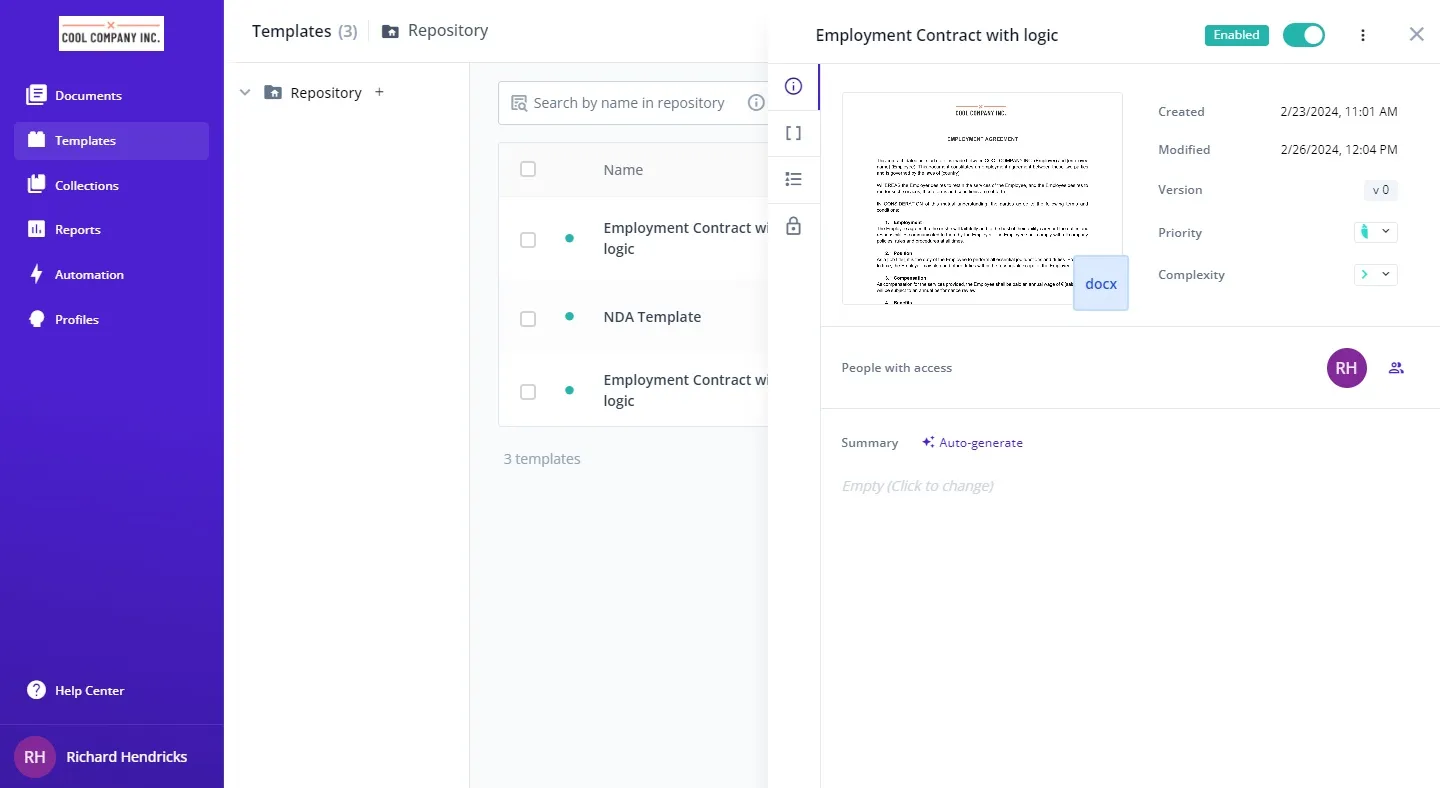Click the plus icon next to Repository
1440x788 pixels.
(379, 92)
